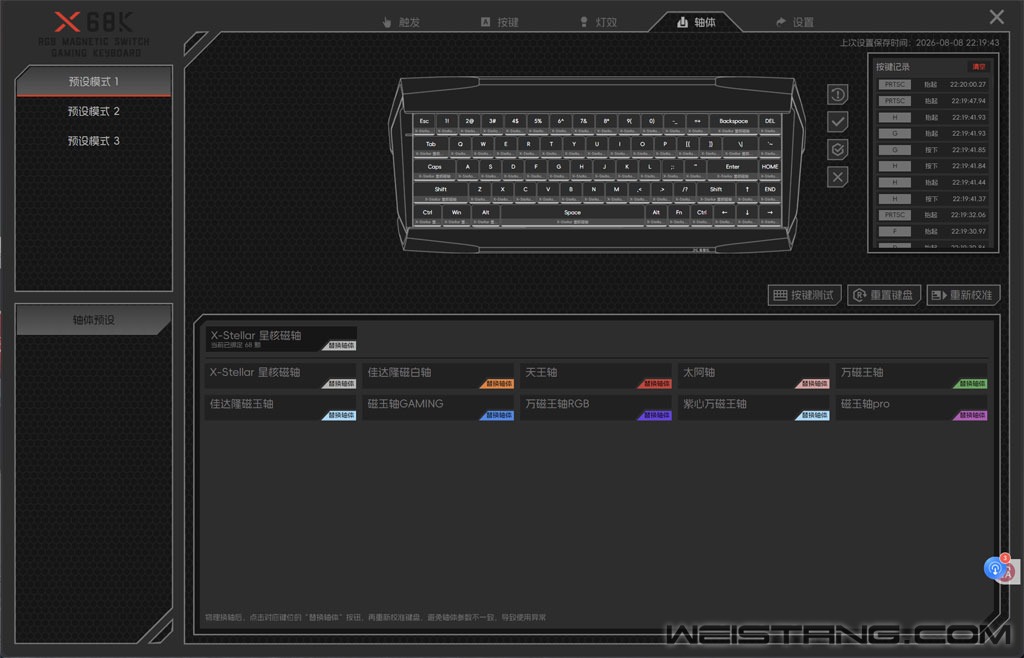Screen dimensions: 1024x658
Task: Click the Caps key on keyboard diagram
Action: 434,169
